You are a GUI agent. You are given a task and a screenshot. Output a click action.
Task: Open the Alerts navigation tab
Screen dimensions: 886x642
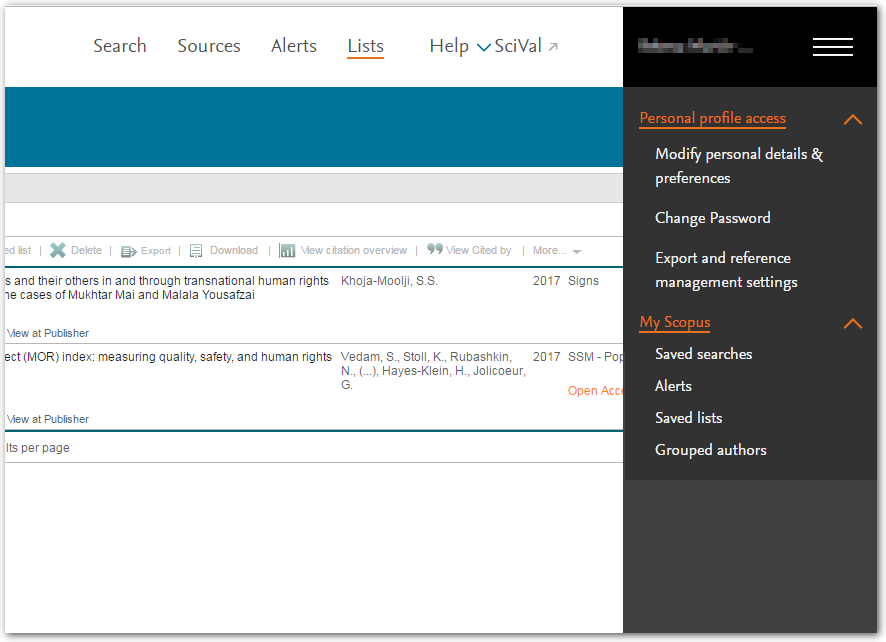(294, 46)
